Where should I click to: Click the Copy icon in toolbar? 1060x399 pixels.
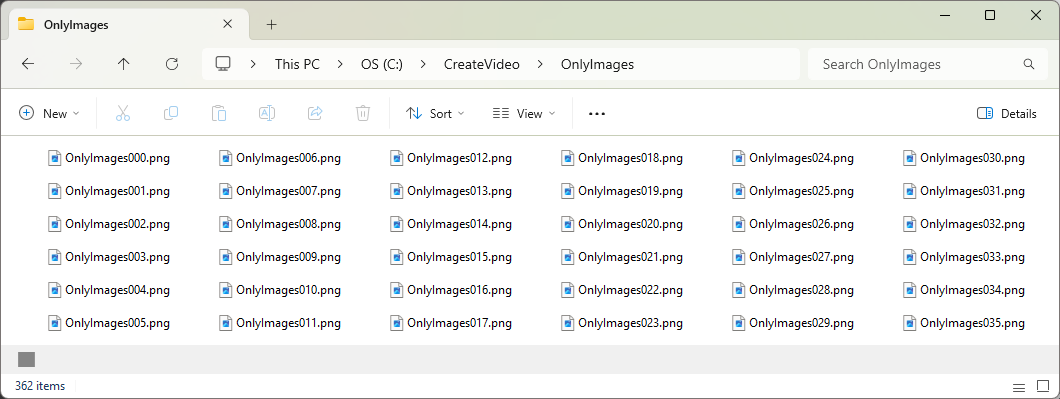pyautogui.click(x=171, y=114)
